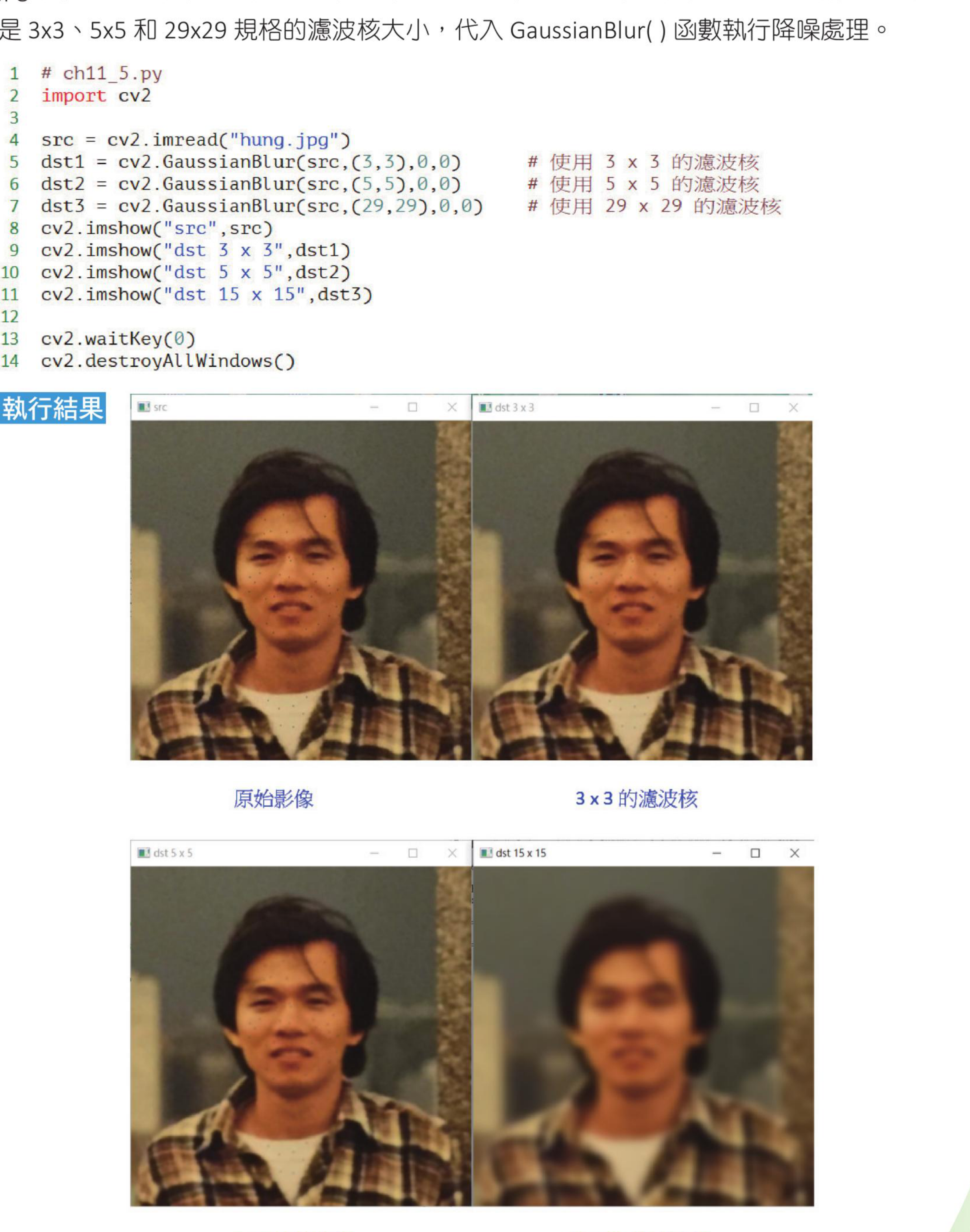970x1232 pixels.
Task: Click the dst 5 x 5 blurred image
Action: (301, 1036)
